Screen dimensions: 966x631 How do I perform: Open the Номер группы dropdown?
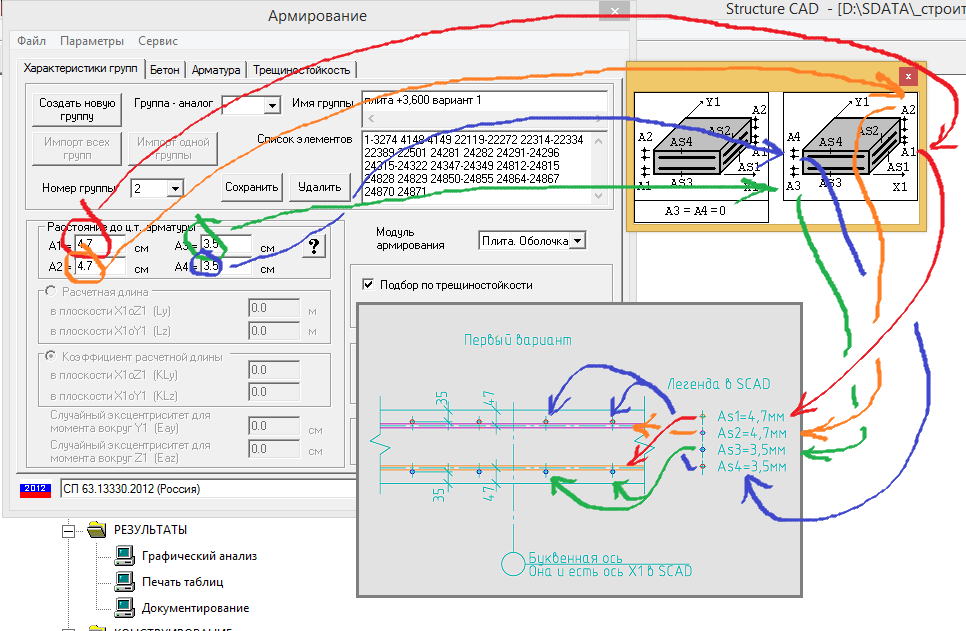coord(157,189)
